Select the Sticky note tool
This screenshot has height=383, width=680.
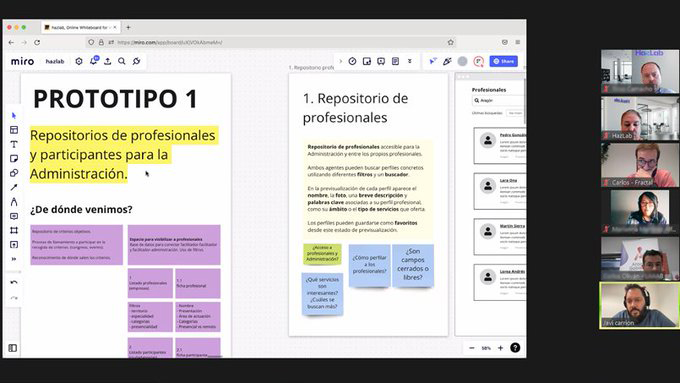tap(14, 158)
